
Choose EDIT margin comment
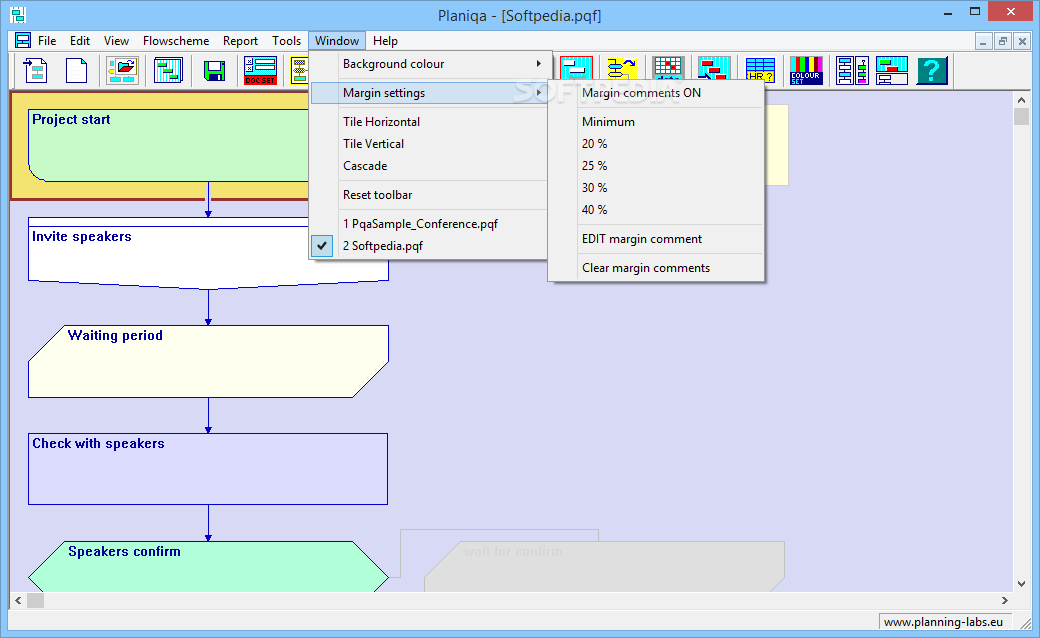pyautogui.click(x=656, y=239)
